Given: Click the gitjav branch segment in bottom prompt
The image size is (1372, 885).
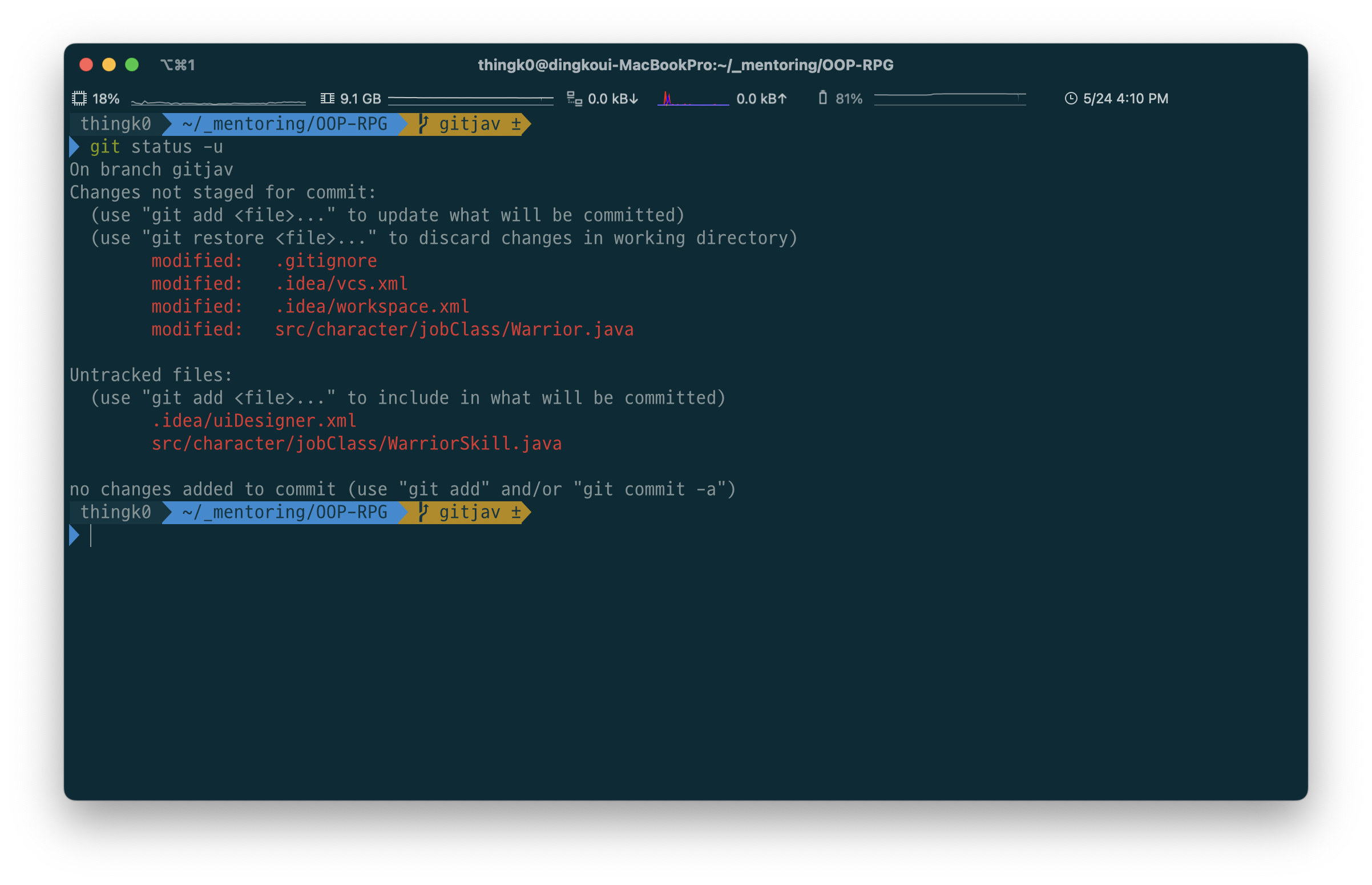Looking at the screenshot, I should pyautogui.click(x=469, y=513).
